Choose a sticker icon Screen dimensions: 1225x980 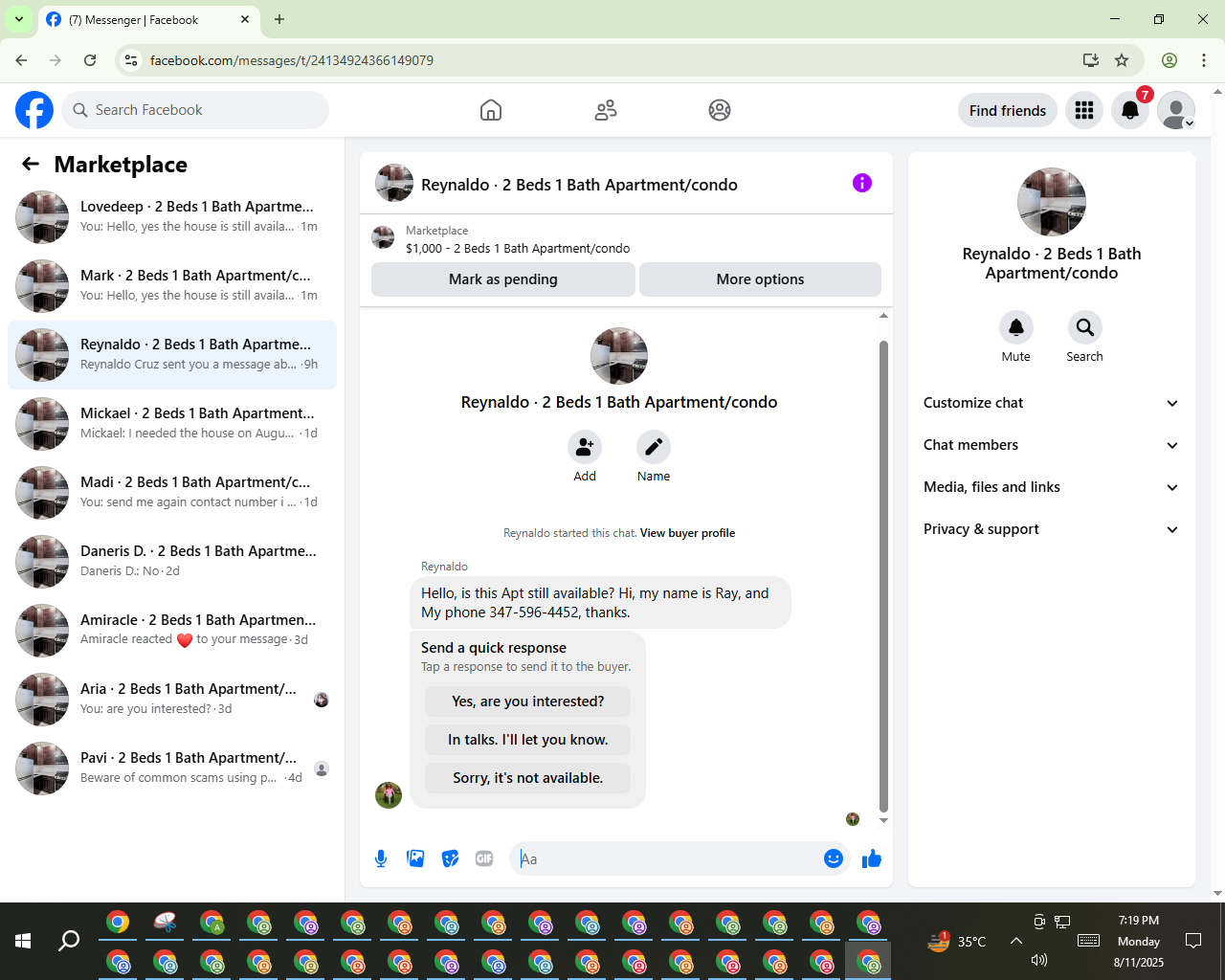tap(450, 858)
